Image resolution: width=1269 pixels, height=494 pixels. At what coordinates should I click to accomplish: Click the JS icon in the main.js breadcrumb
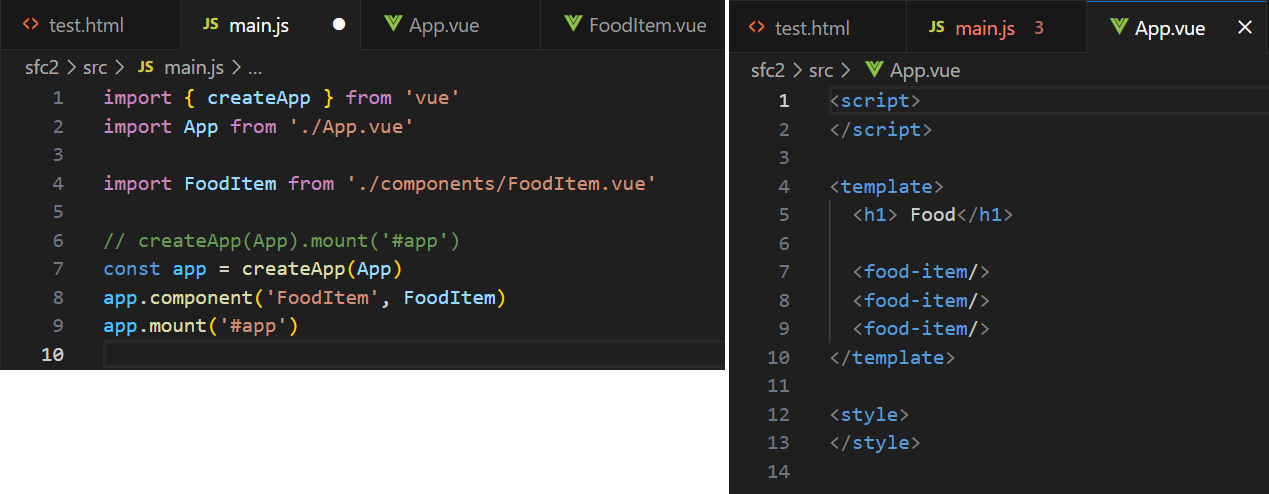click(x=146, y=68)
